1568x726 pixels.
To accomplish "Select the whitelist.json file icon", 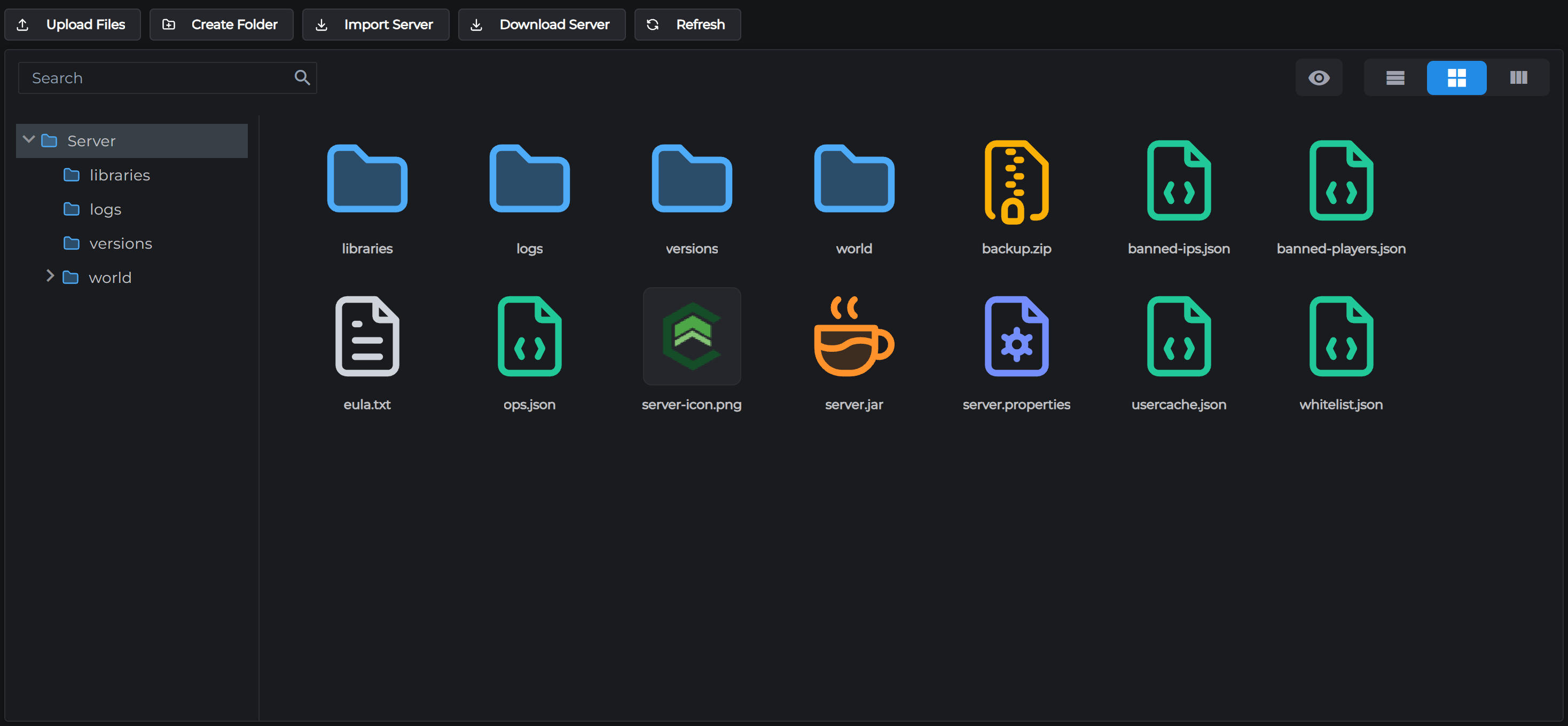I will 1341,336.
